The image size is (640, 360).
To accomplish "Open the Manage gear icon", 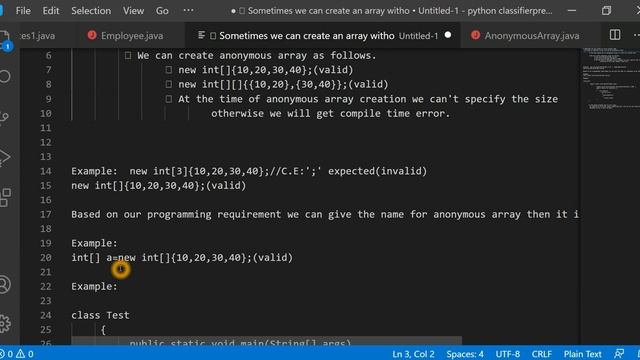I will coord(4,323).
